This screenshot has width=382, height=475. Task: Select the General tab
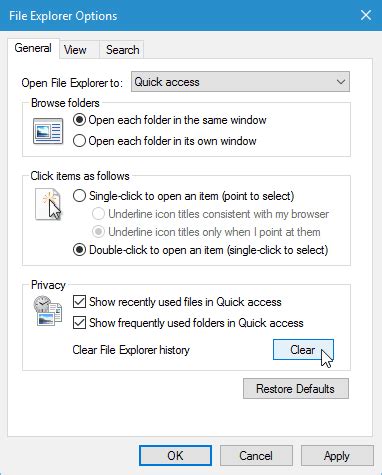pyautogui.click(x=33, y=48)
